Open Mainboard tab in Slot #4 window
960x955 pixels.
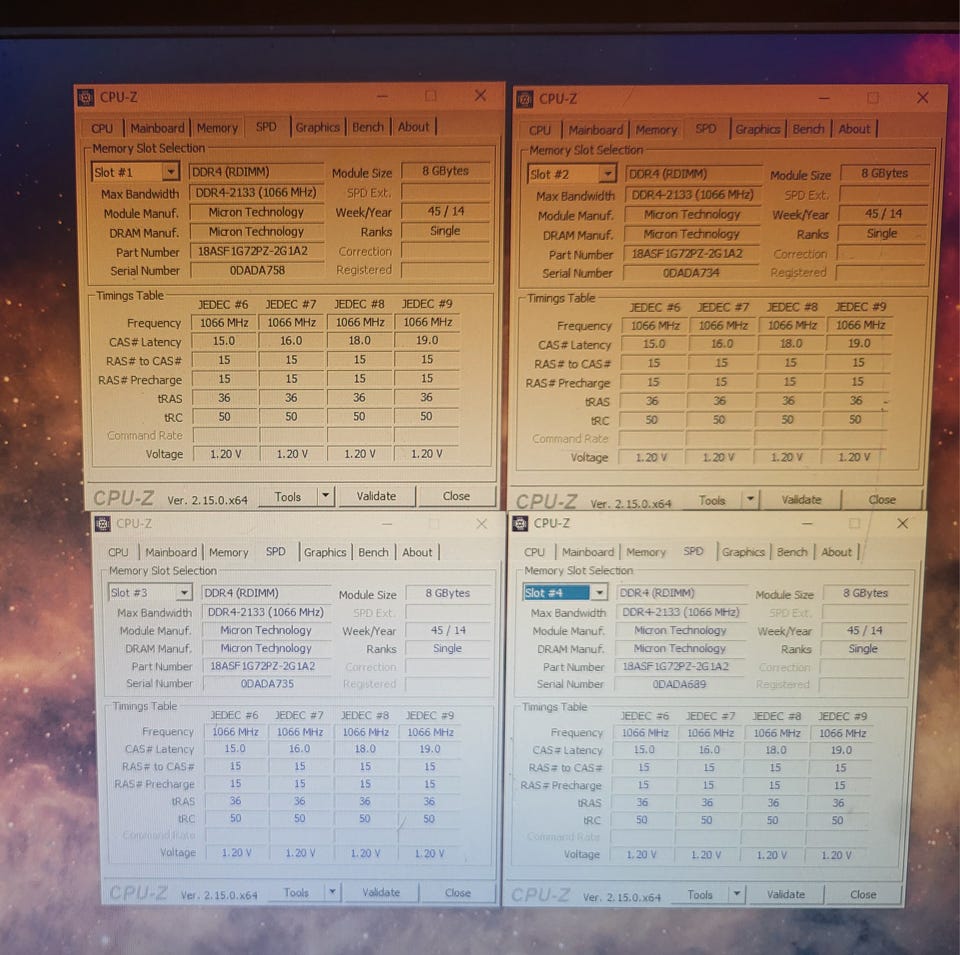(x=588, y=552)
